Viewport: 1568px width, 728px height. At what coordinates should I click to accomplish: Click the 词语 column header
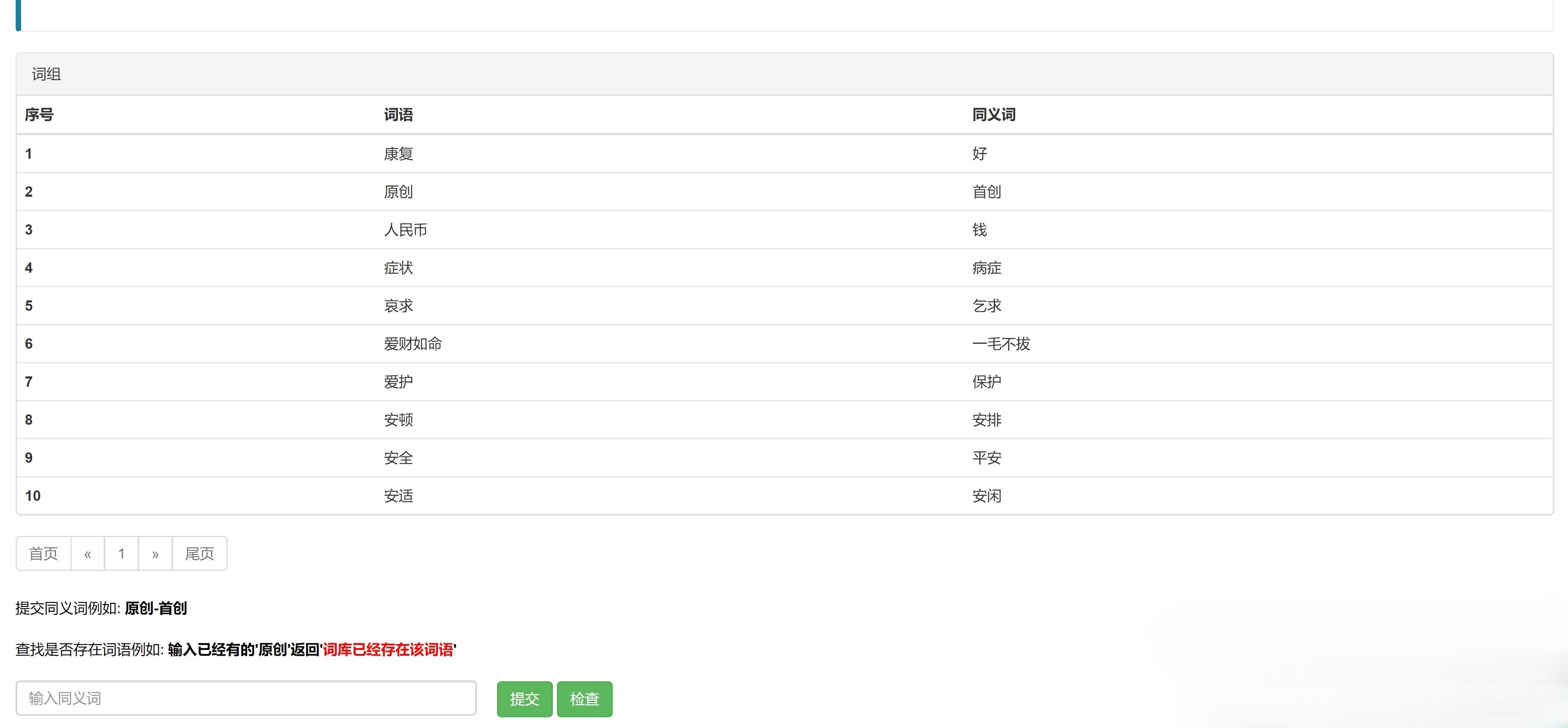pos(398,114)
